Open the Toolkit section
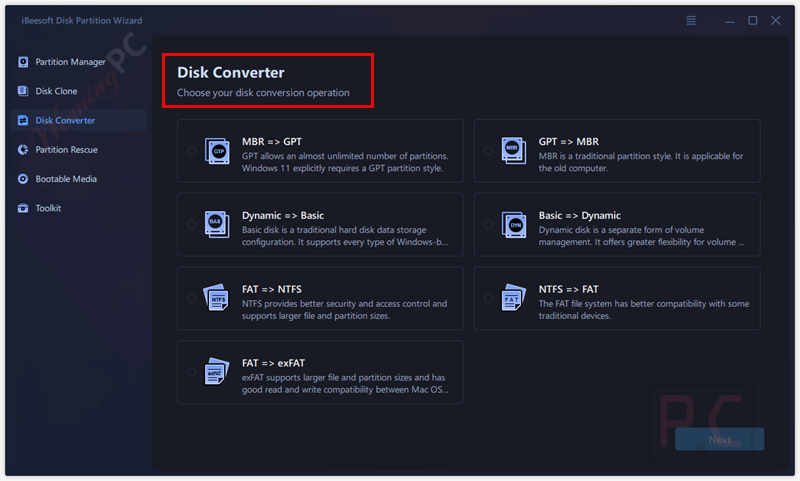 pyautogui.click(x=79, y=208)
